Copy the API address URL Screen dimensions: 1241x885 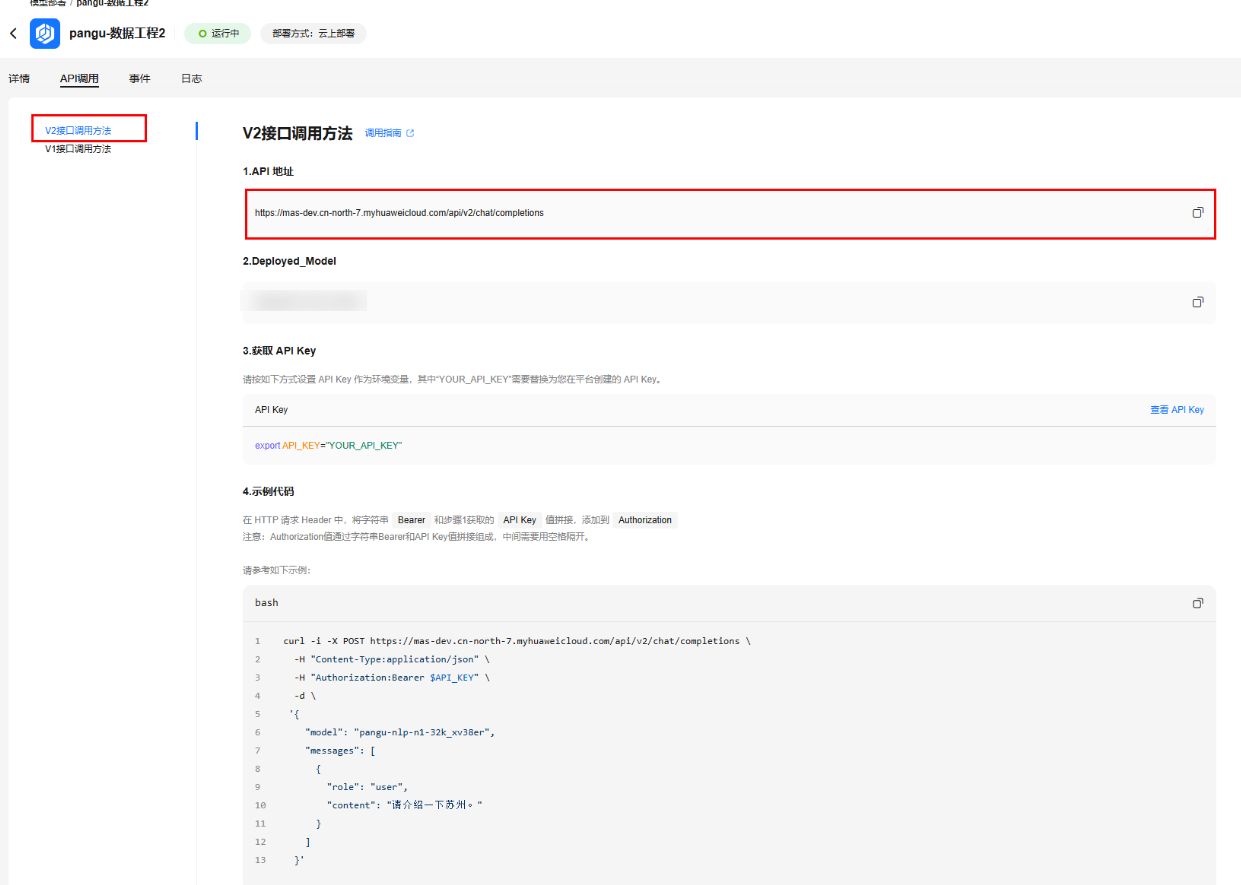click(1197, 213)
